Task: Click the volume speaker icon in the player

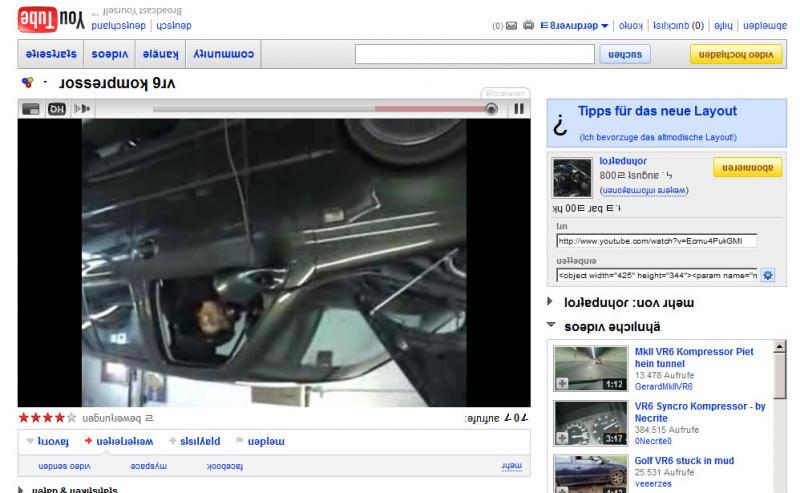Action: pyautogui.click(x=84, y=109)
